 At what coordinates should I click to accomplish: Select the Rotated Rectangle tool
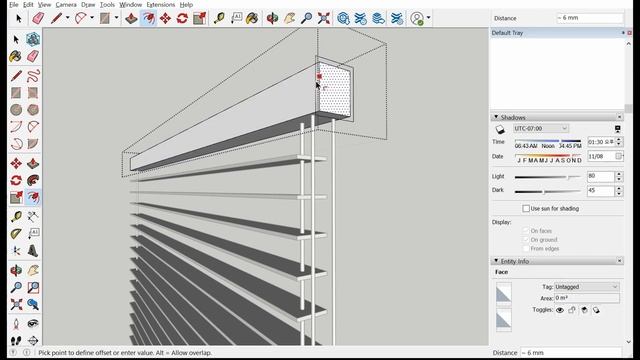[33, 93]
